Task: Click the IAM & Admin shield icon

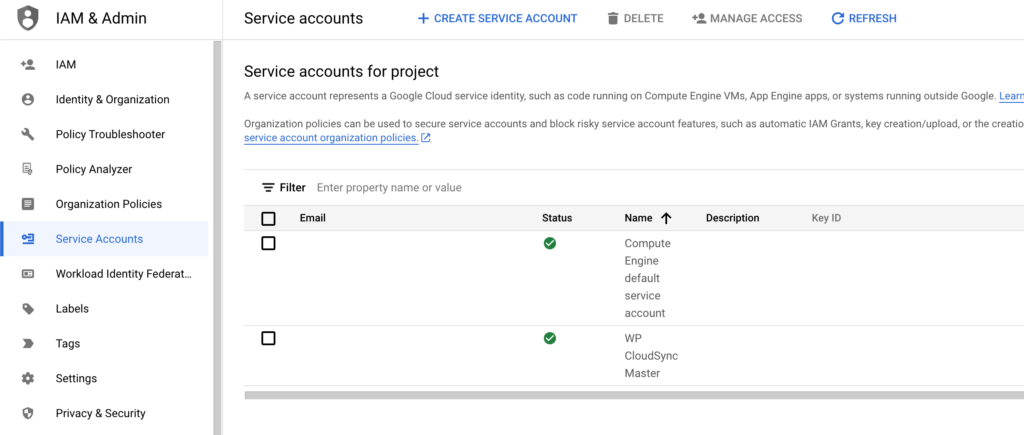Action: coord(28,18)
